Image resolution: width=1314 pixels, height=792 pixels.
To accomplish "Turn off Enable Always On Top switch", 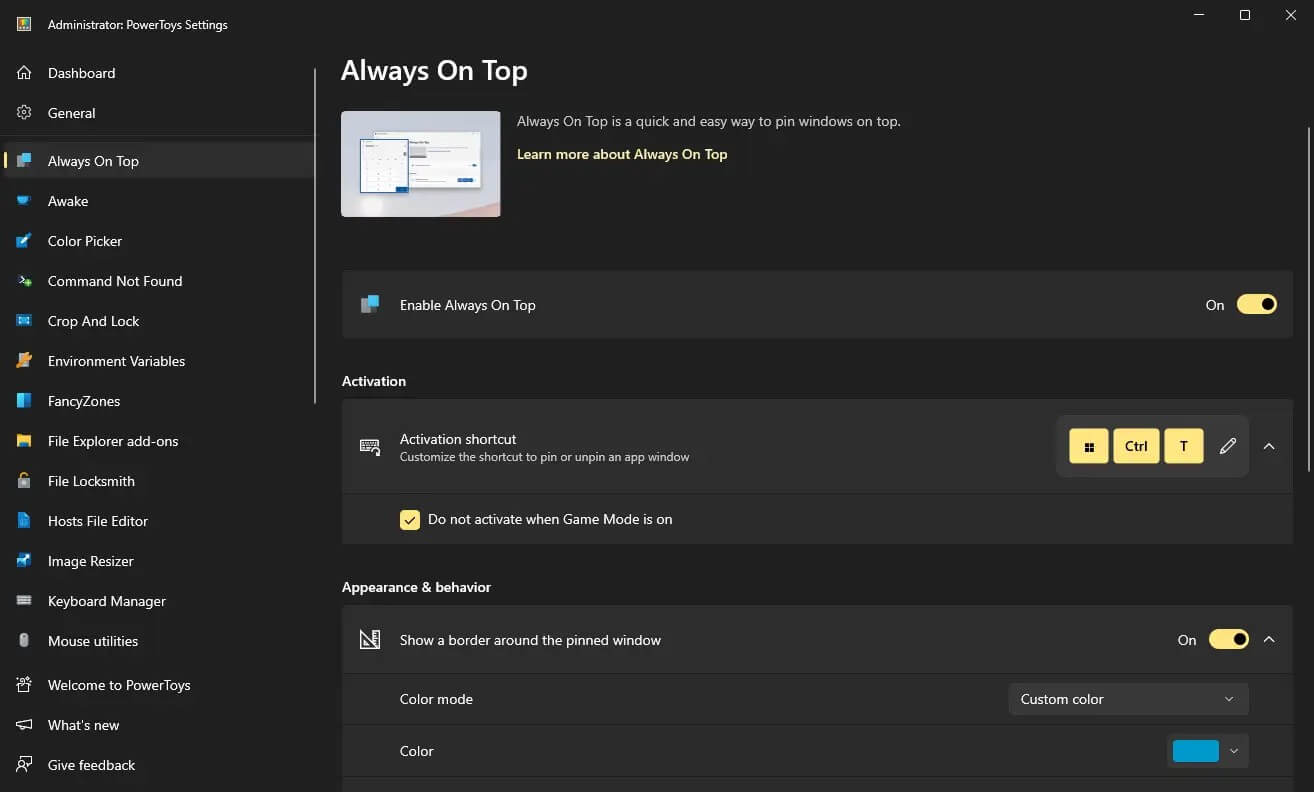I will pyautogui.click(x=1257, y=305).
